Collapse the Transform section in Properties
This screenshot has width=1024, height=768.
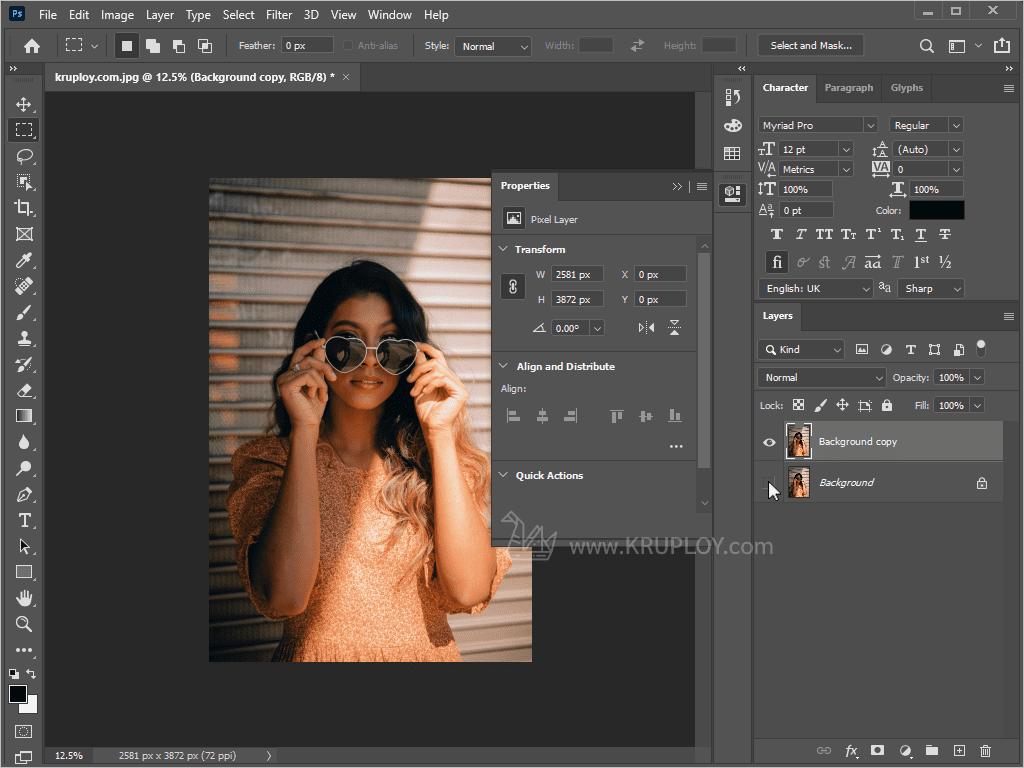pos(504,249)
